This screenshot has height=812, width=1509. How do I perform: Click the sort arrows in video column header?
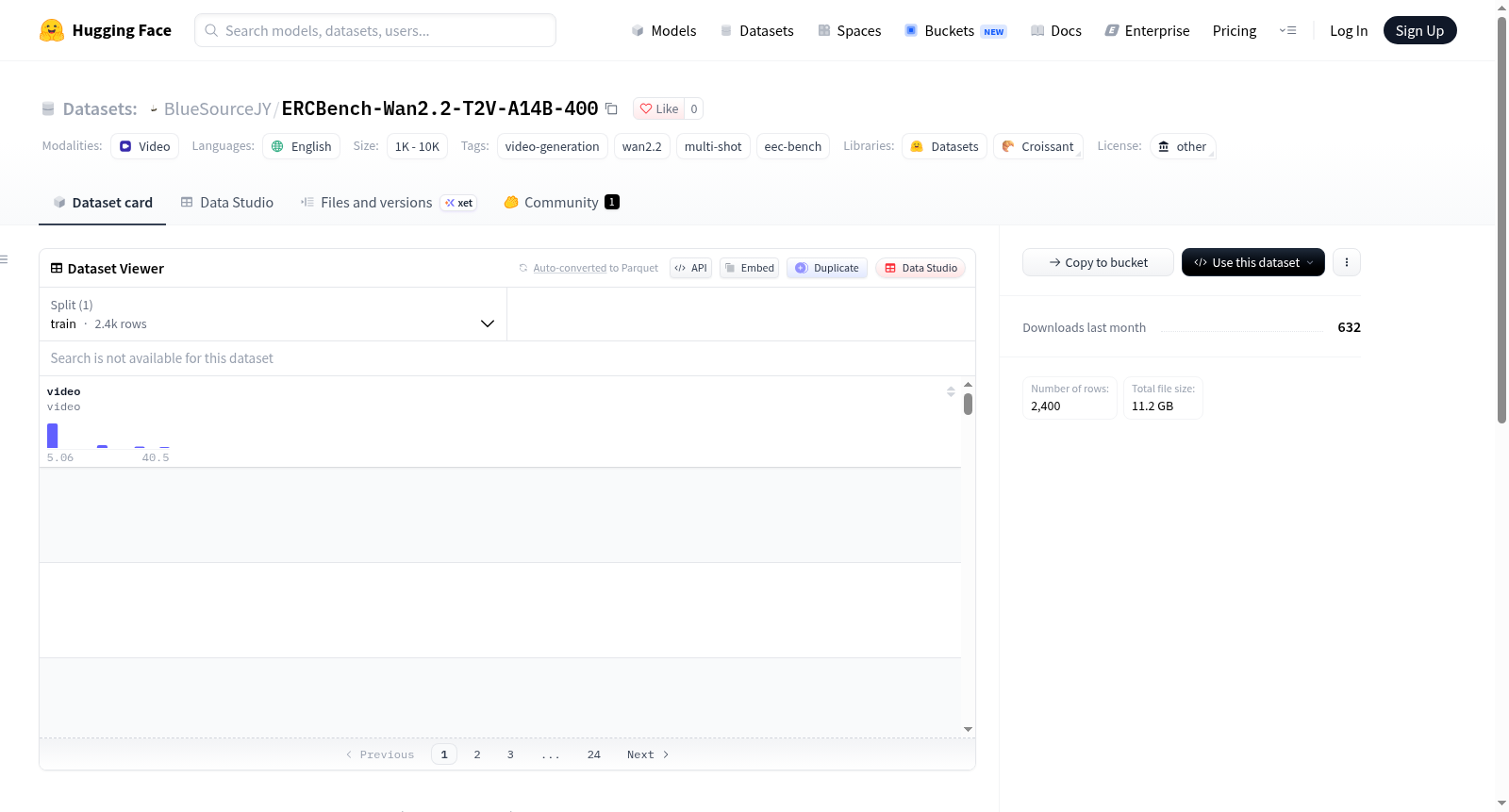pyautogui.click(x=951, y=391)
